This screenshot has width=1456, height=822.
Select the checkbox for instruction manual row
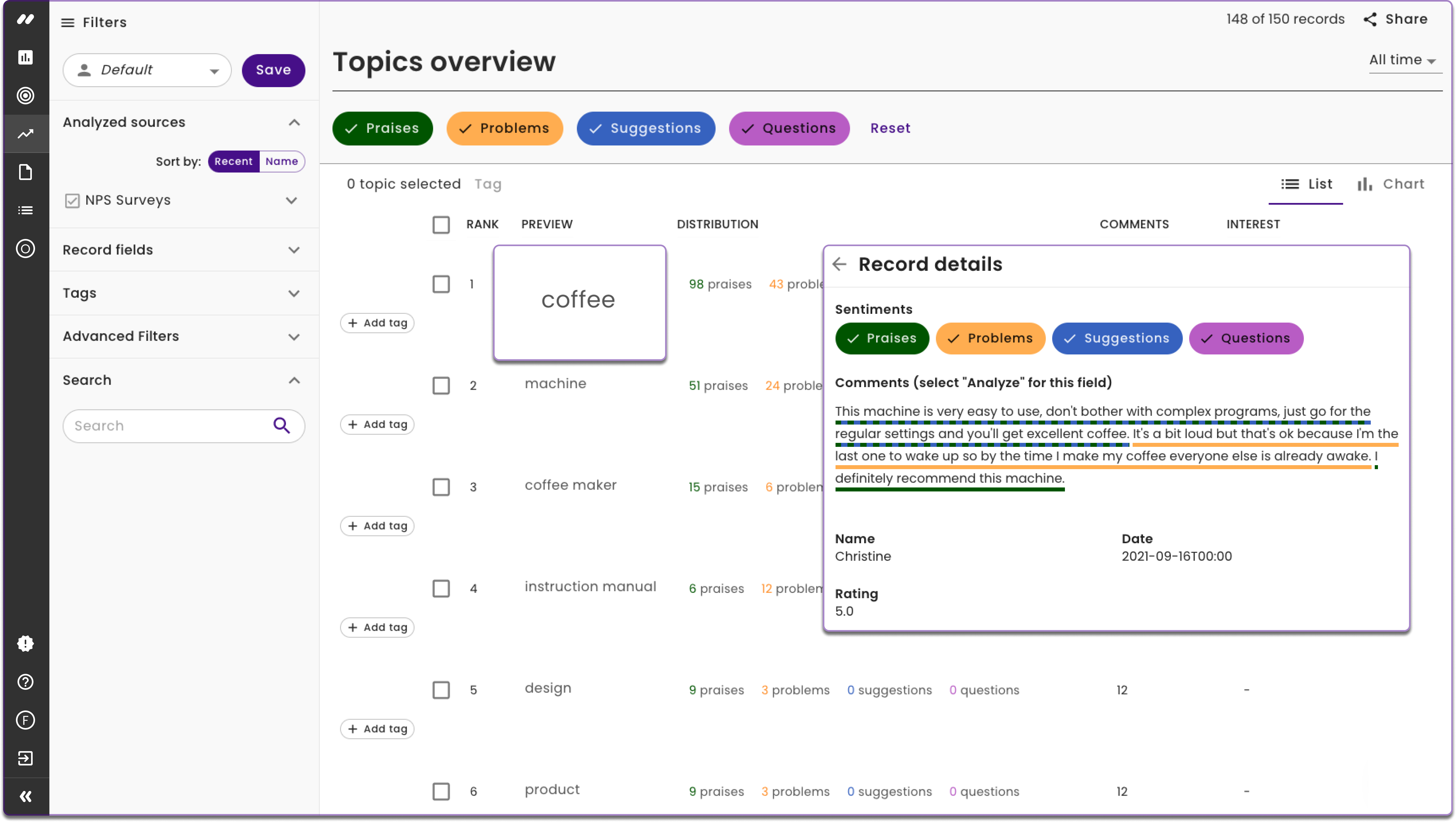click(441, 589)
